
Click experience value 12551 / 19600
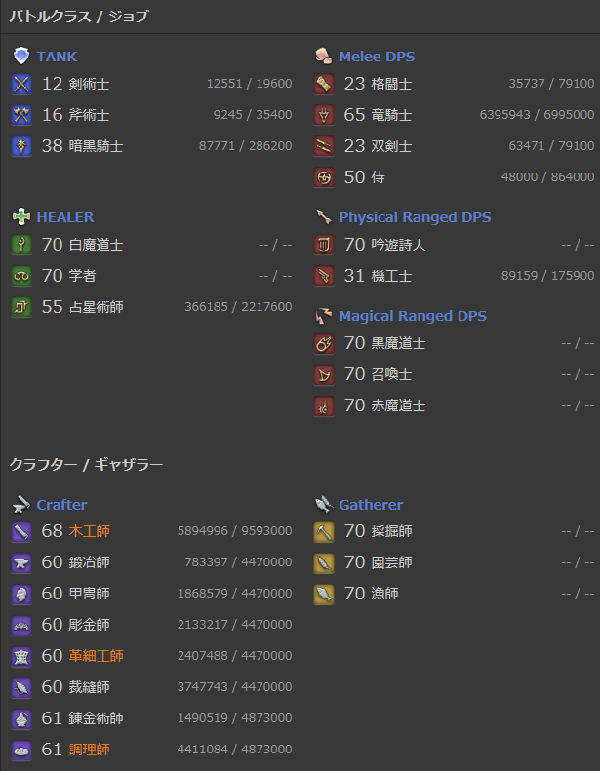[x=249, y=84]
